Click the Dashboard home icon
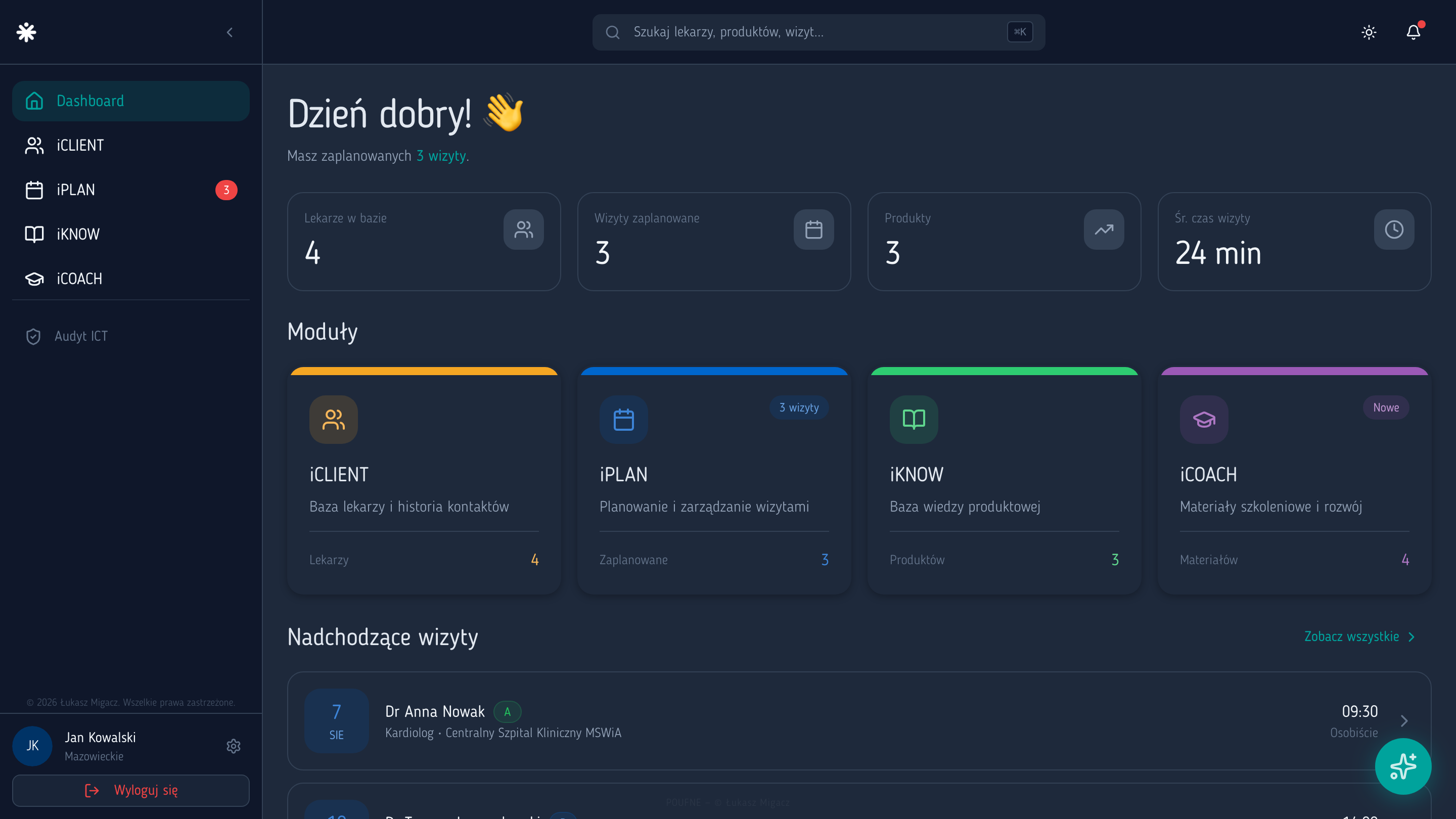 tap(34, 101)
